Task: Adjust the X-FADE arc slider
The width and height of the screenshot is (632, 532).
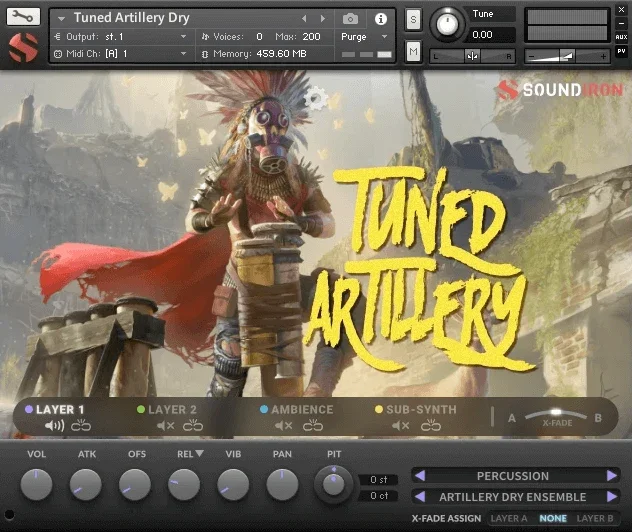Action: point(556,413)
